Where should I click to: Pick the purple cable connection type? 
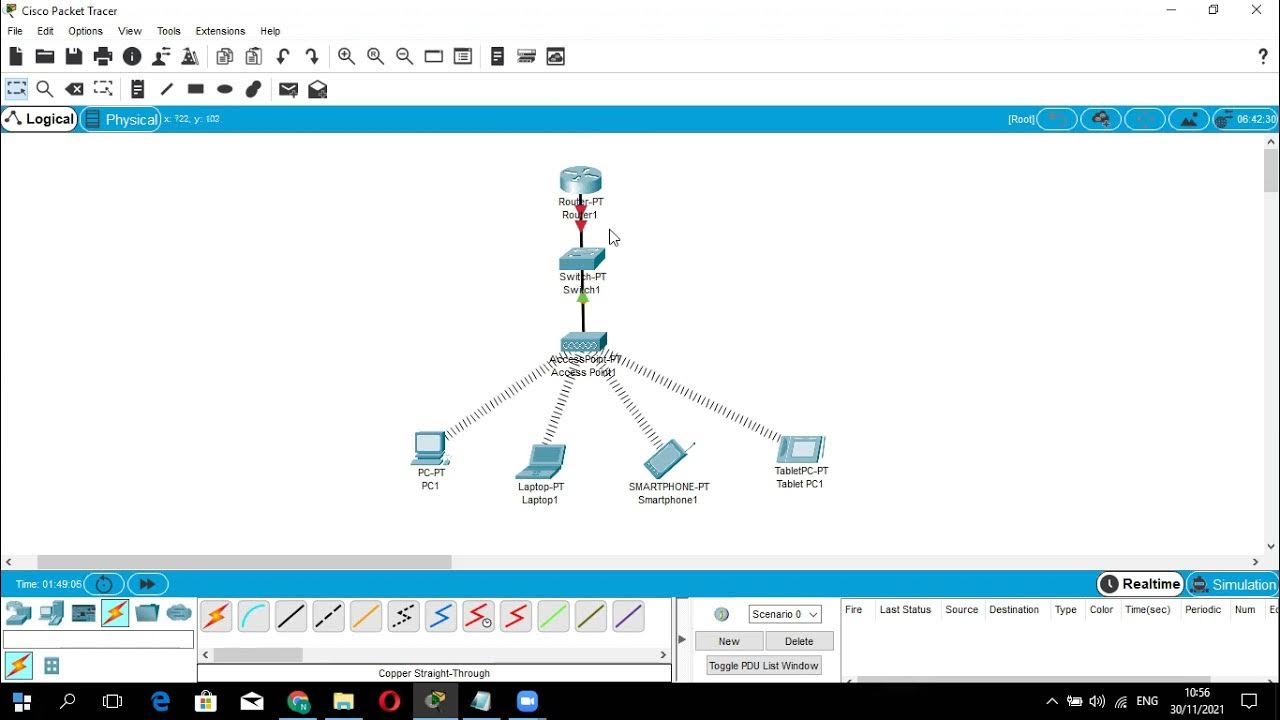tap(628, 617)
